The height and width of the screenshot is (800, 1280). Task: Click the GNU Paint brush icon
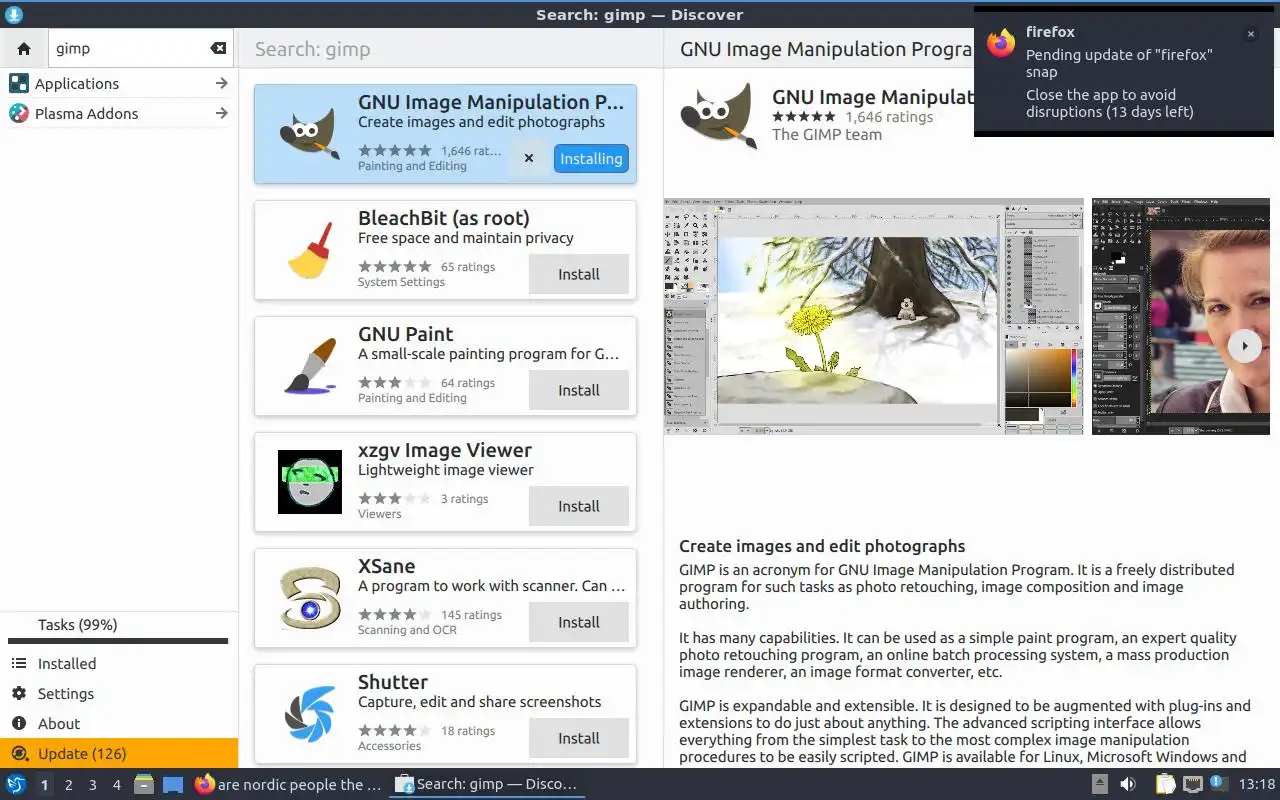(x=309, y=366)
